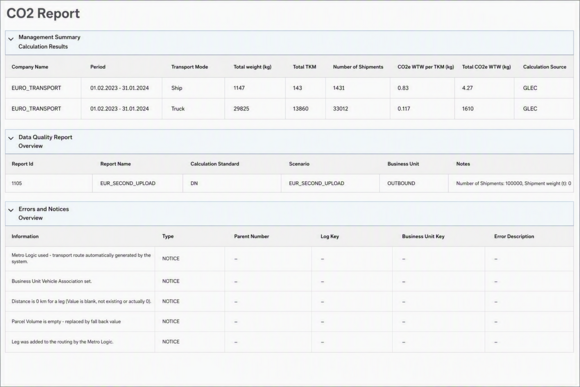The image size is (580, 387).
Task: Click the Log Key column header
Action: click(330, 236)
